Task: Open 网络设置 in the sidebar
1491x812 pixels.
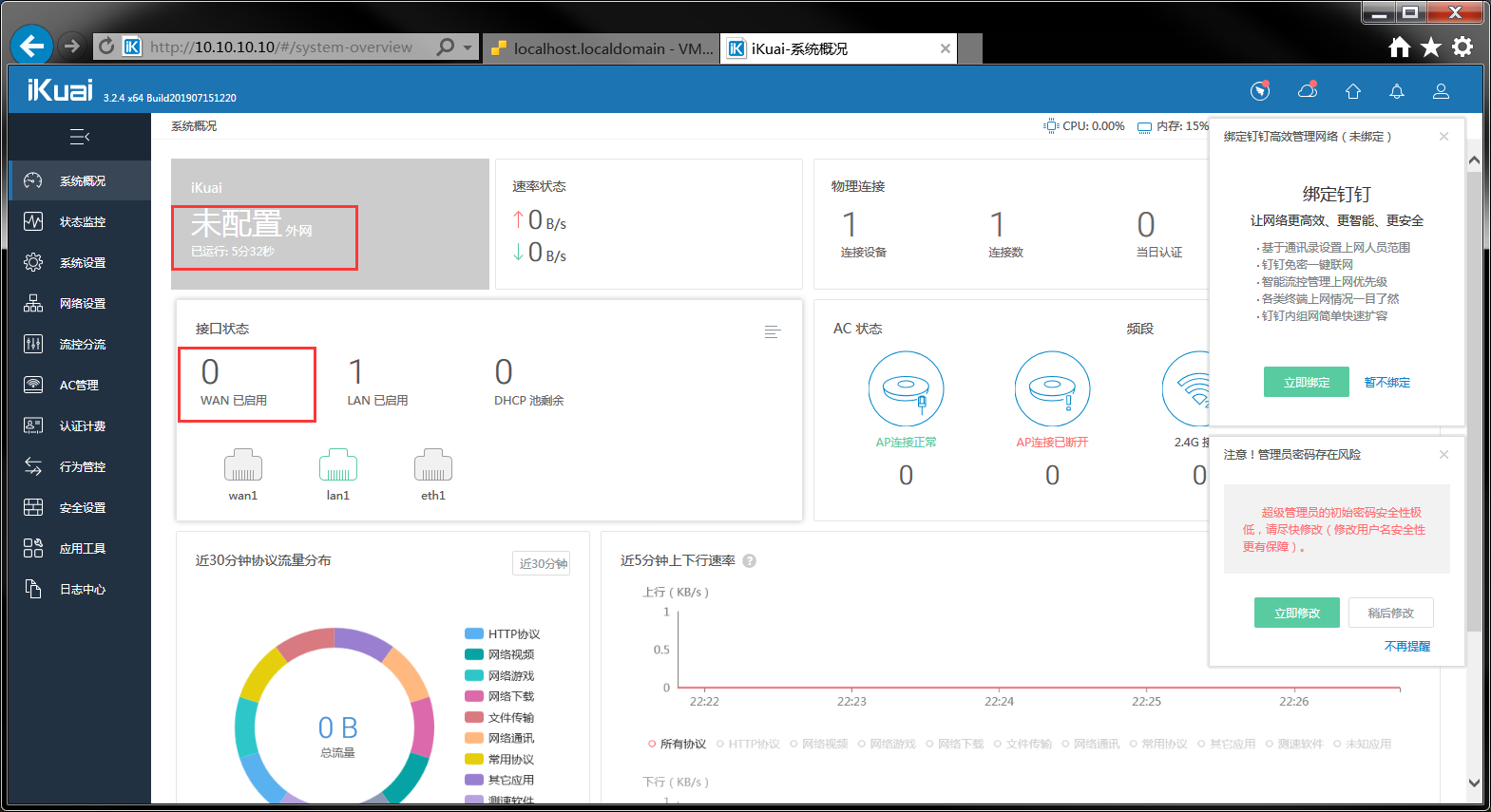Action: (82, 303)
